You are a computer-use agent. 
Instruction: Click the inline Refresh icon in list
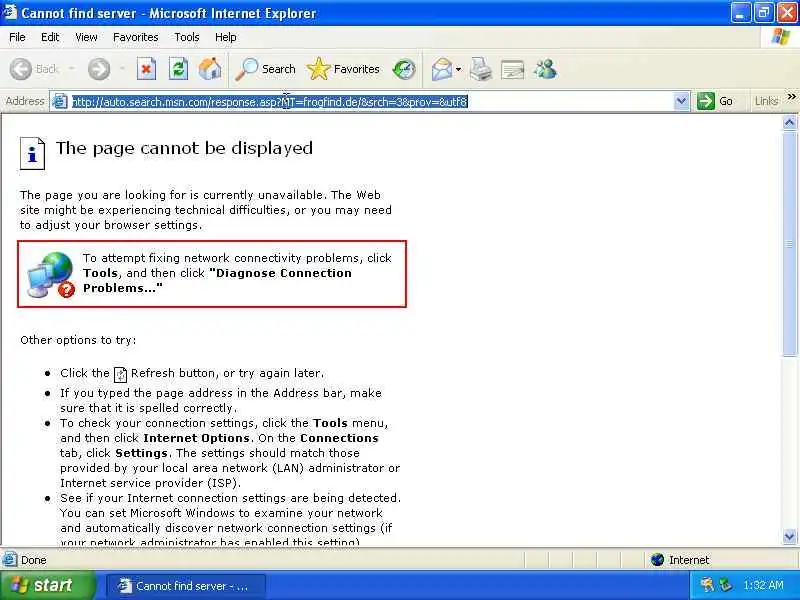click(x=120, y=374)
